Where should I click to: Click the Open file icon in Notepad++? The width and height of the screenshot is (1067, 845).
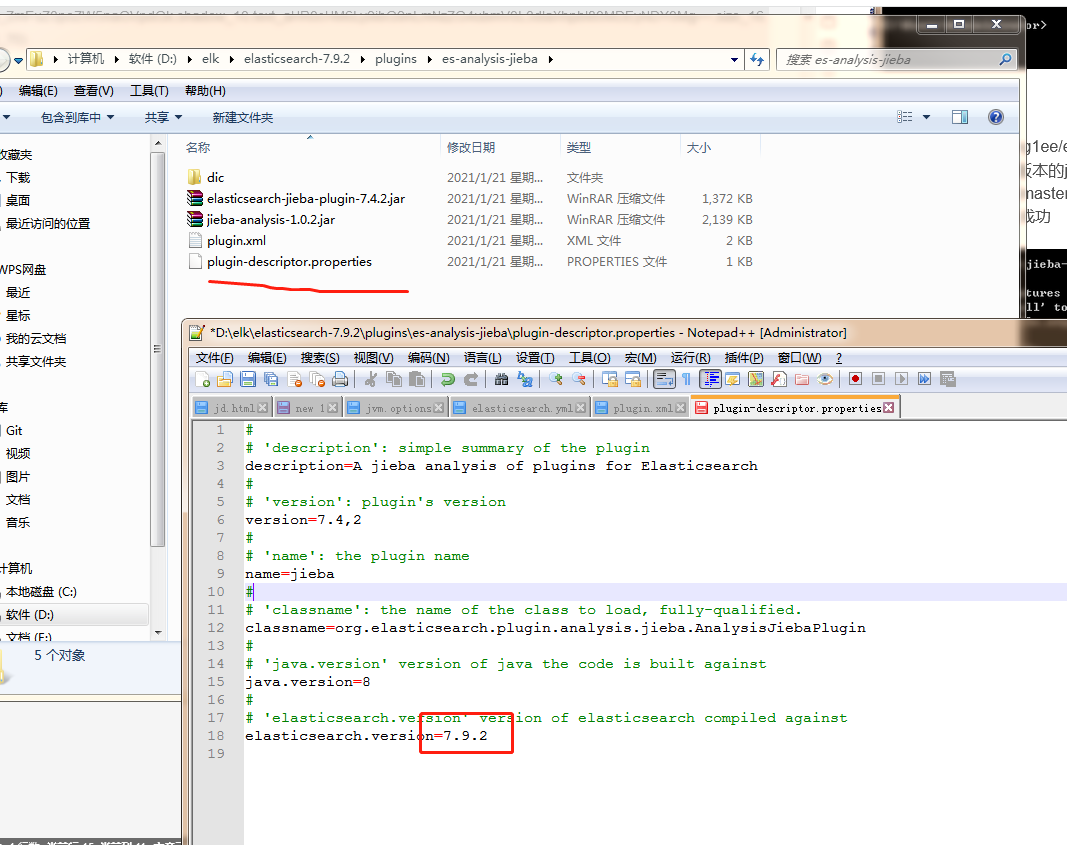[x=225, y=380]
